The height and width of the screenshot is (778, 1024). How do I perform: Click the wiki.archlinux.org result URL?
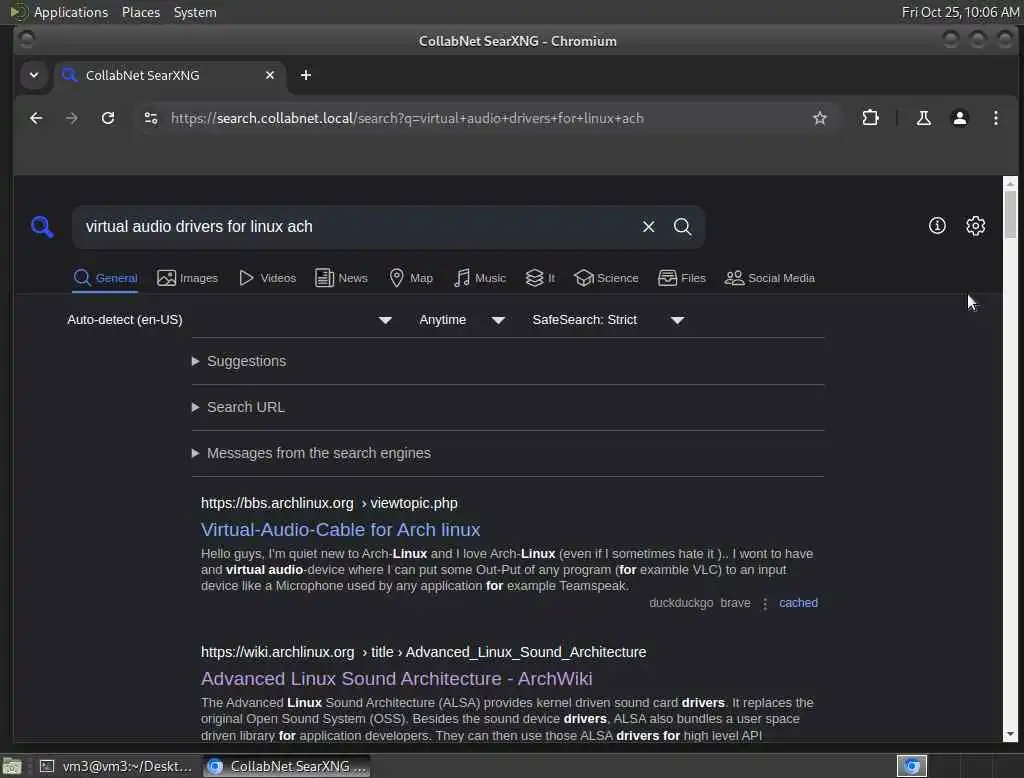pyautogui.click(x=423, y=652)
